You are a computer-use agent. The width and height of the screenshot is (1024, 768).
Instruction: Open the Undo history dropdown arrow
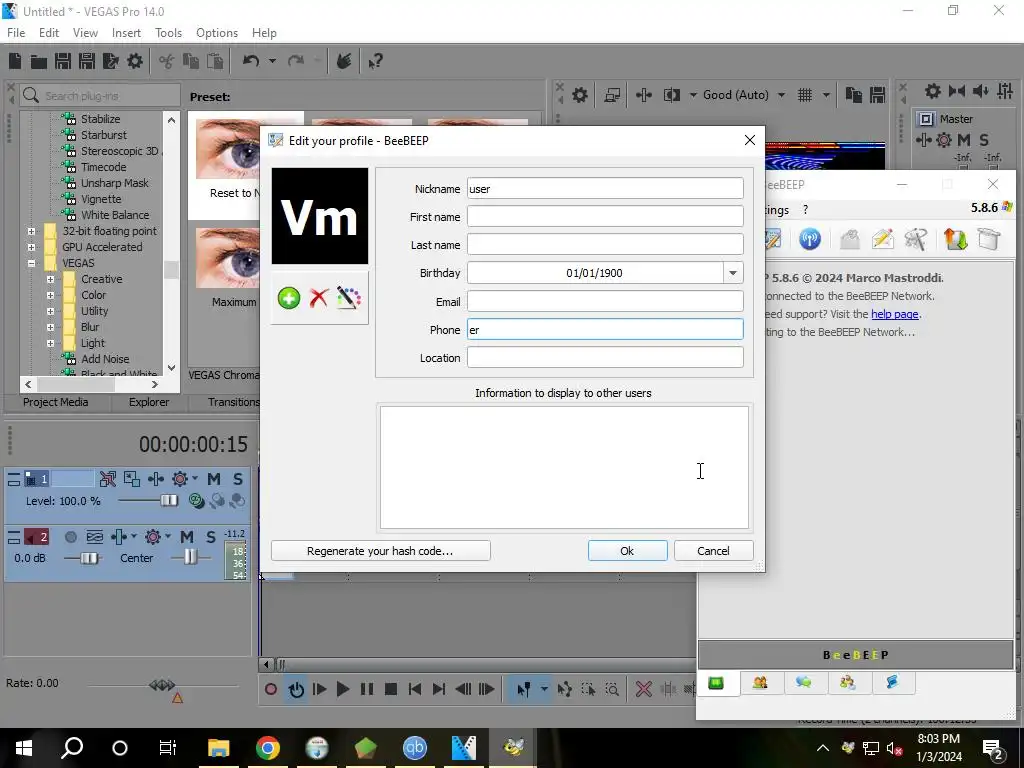pyautogui.click(x=272, y=61)
